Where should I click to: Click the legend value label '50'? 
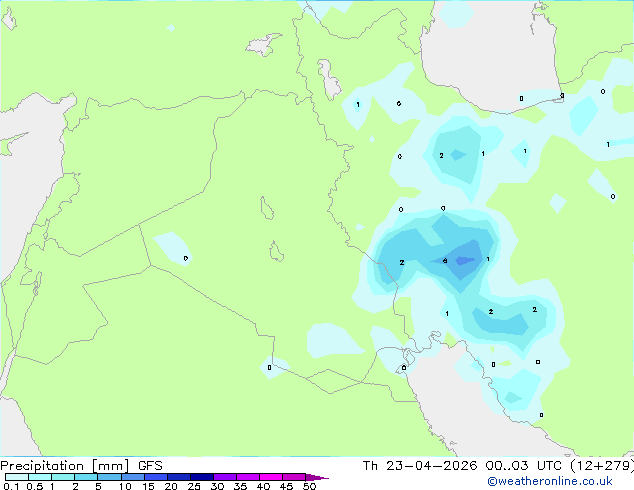(x=309, y=486)
